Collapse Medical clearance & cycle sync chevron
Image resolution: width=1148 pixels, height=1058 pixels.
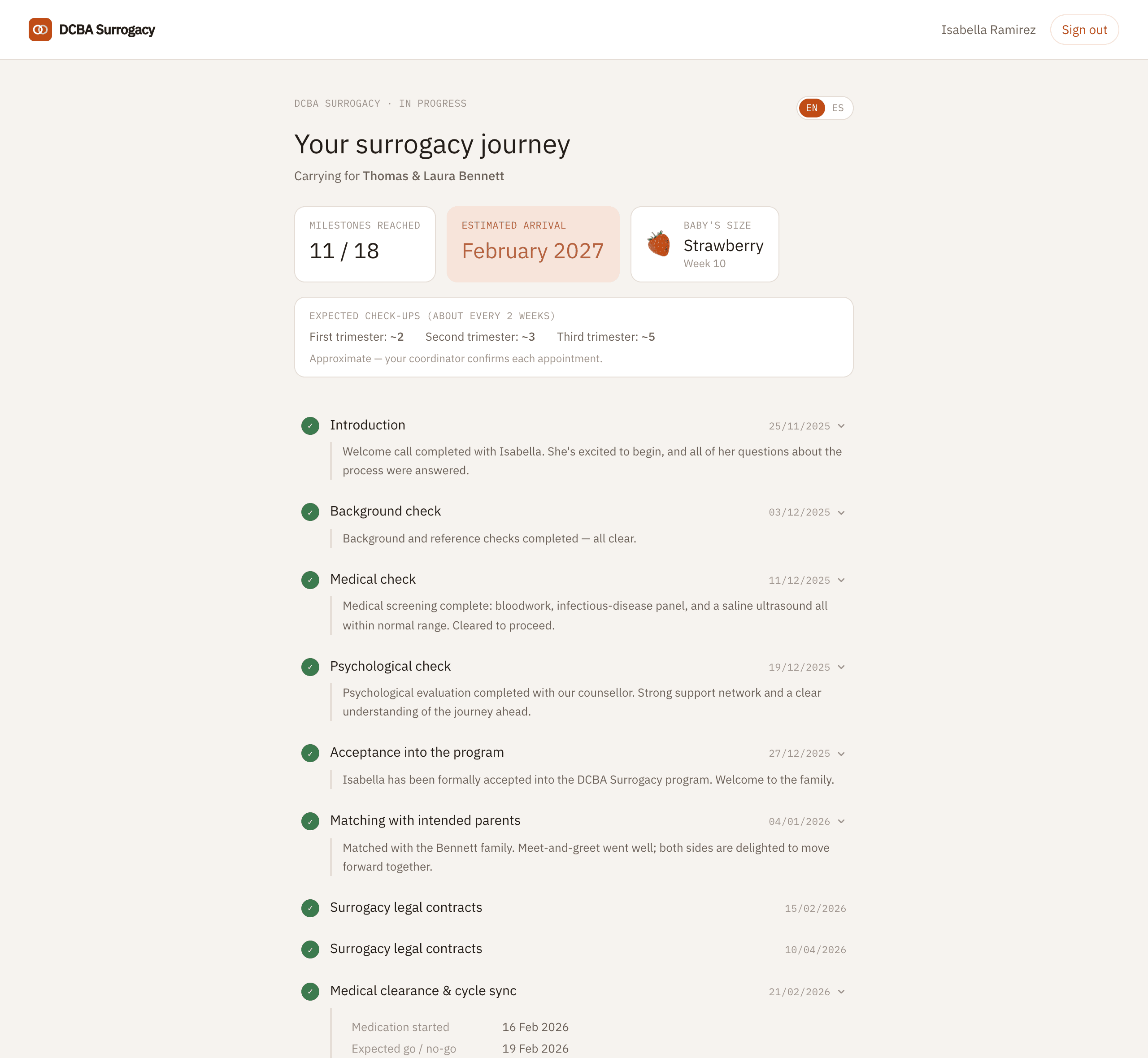841,992
